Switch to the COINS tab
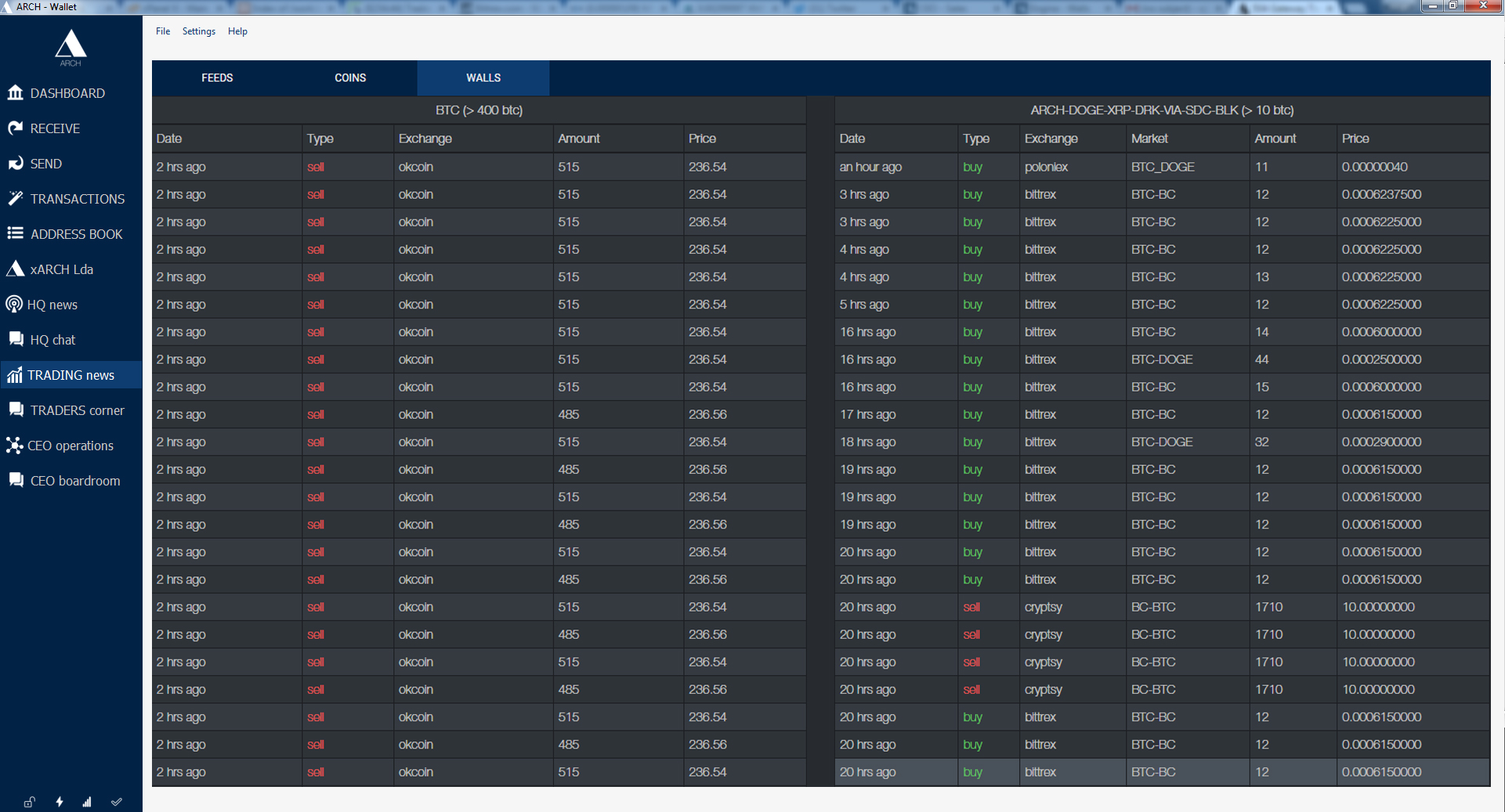This screenshot has height=812, width=1505. tap(350, 78)
